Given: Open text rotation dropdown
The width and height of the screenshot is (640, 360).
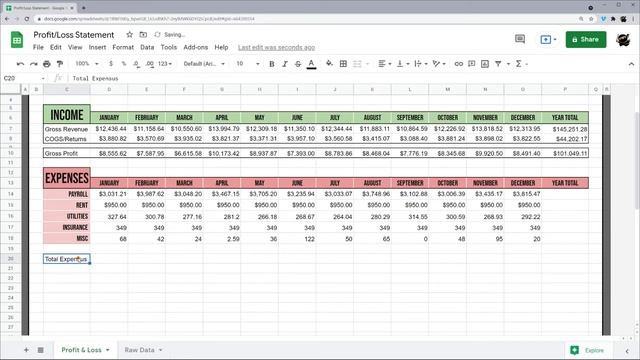Looking at the screenshot, I should pyautogui.click(x=439, y=64).
